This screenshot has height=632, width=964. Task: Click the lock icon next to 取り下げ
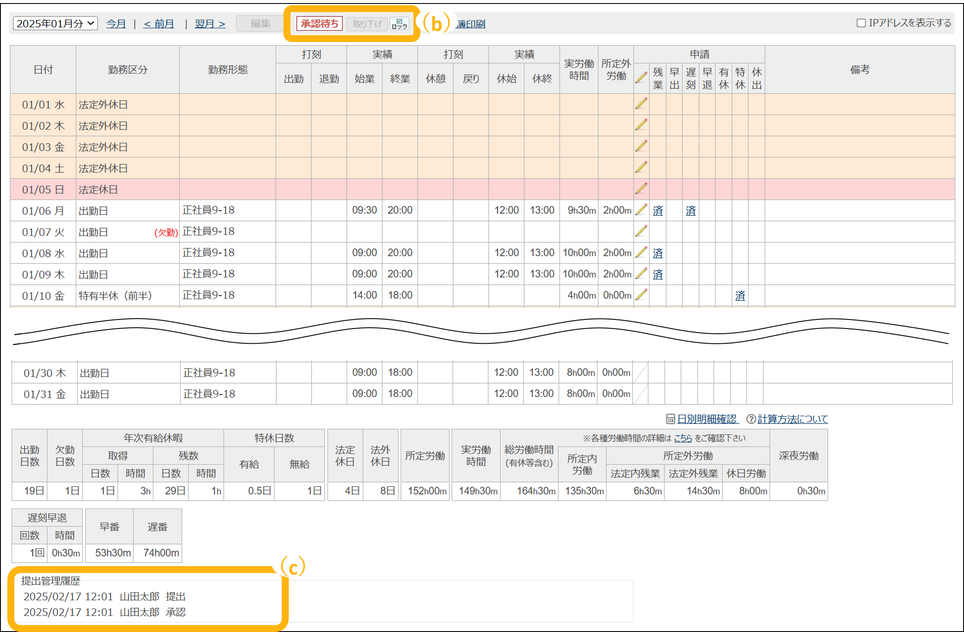(x=400, y=23)
